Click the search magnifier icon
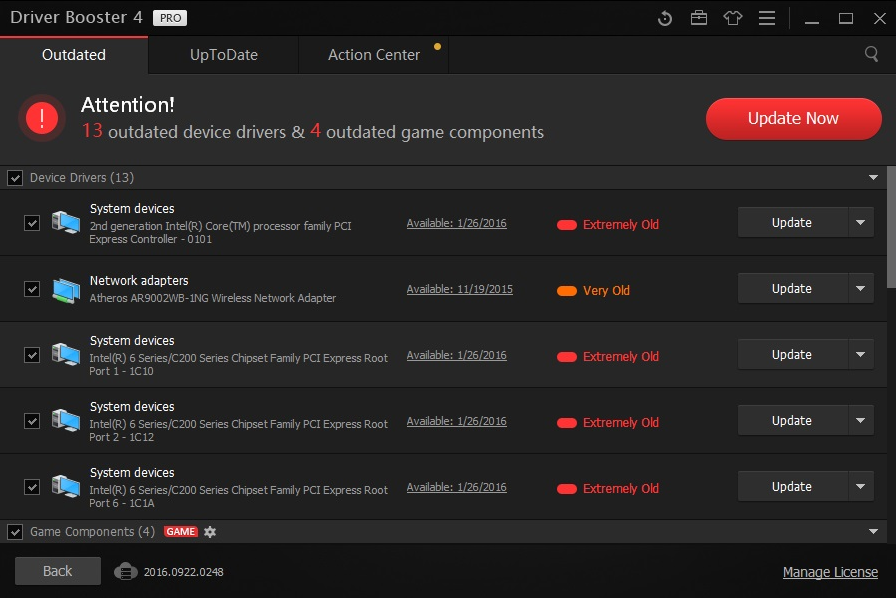896x598 pixels. 871,54
